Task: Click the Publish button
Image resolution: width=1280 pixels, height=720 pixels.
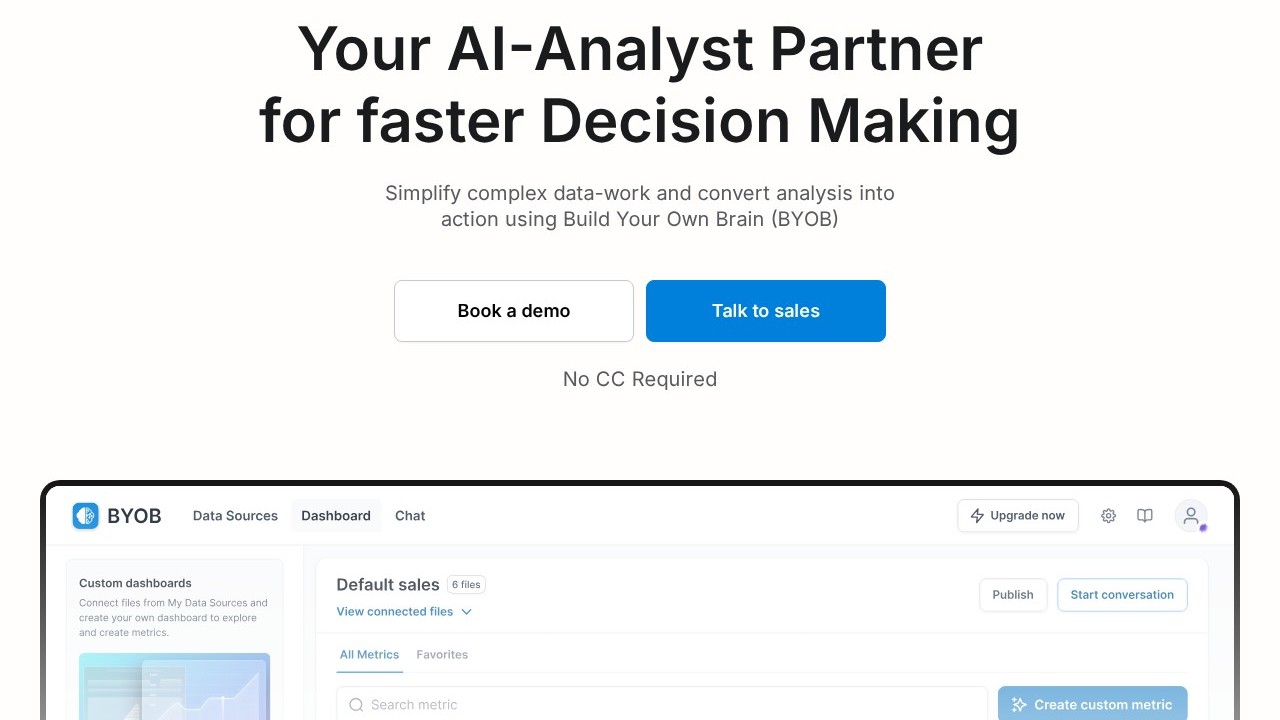Action: point(1013,595)
